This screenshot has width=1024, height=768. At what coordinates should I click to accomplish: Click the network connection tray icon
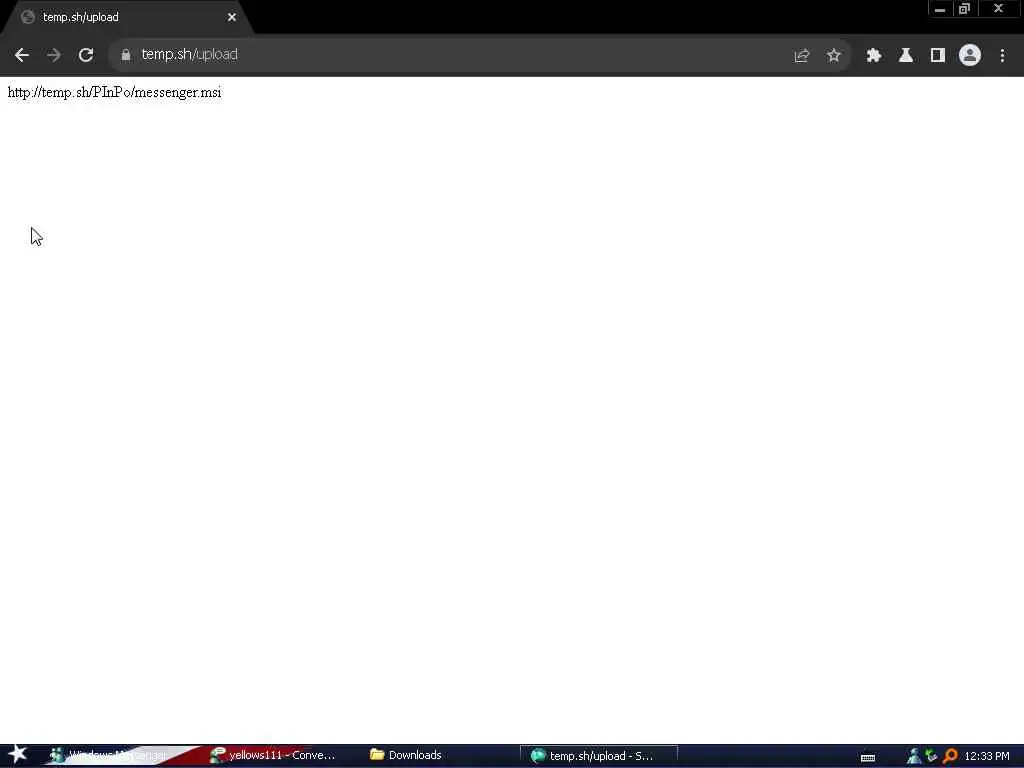pyautogui.click(x=931, y=756)
